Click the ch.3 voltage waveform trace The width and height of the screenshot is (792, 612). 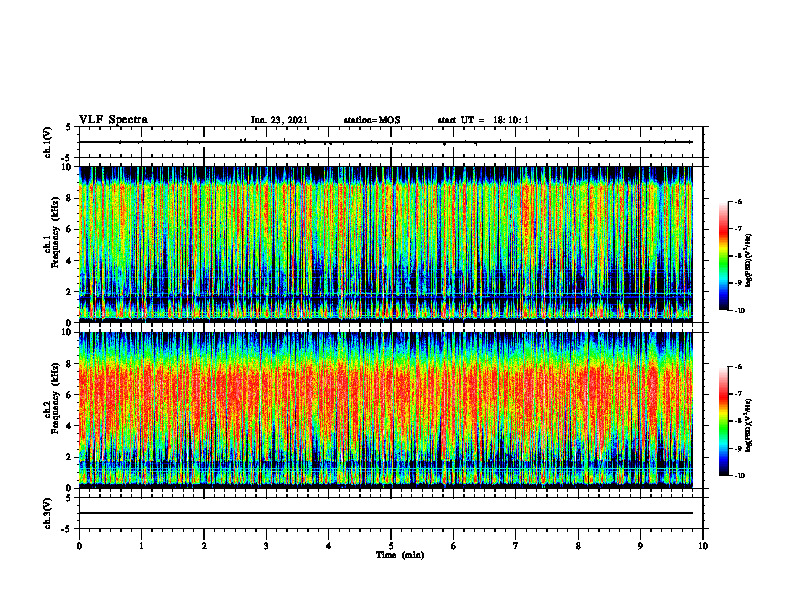coord(386,513)
